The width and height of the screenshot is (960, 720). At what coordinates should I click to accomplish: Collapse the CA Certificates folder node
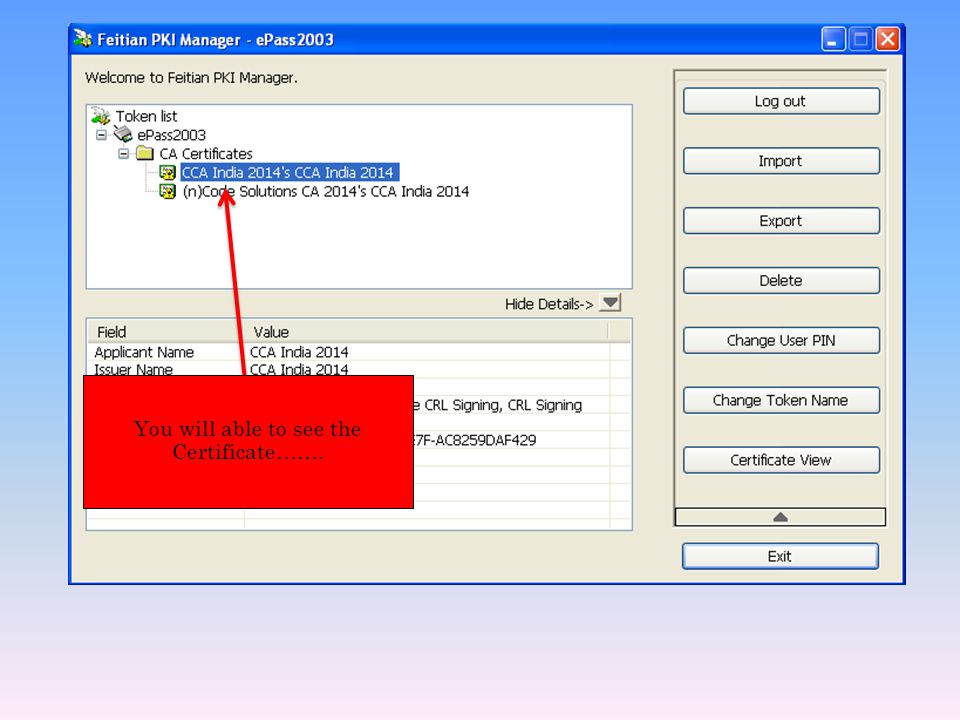point(124,154)
